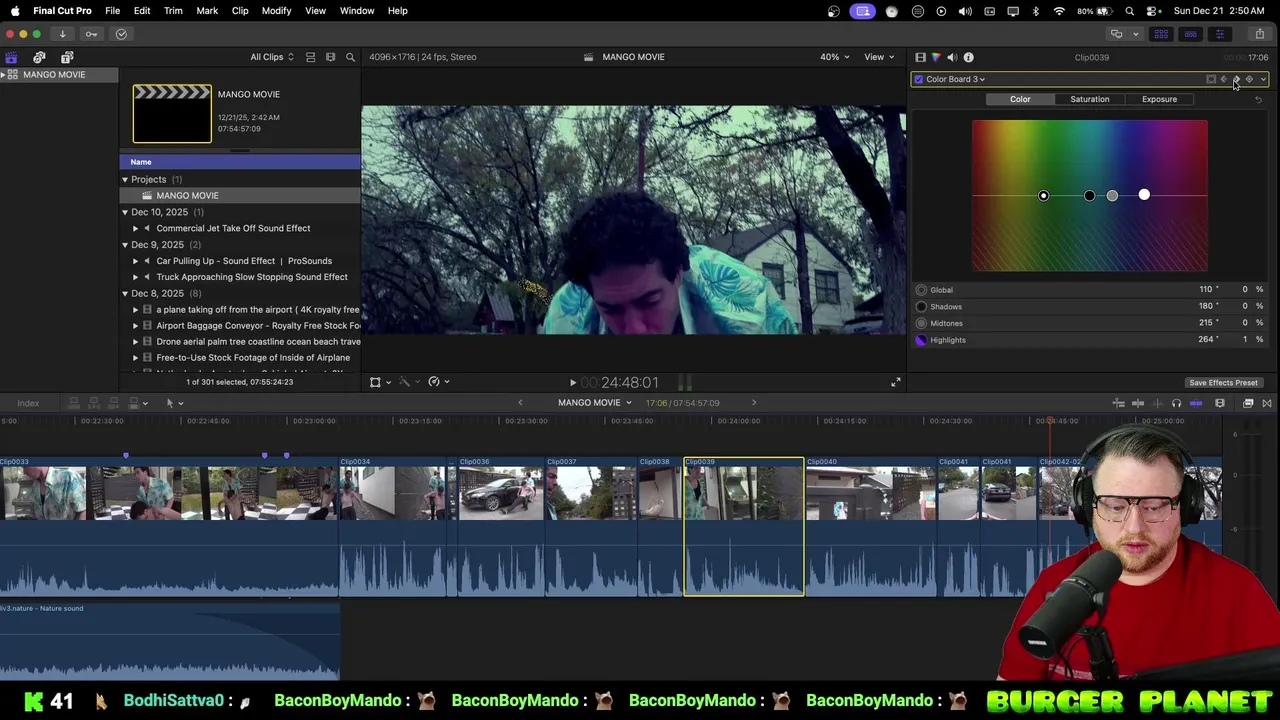Open the Keyword Editor key button
Screen dimensions: 1280x720
[92, 34]
